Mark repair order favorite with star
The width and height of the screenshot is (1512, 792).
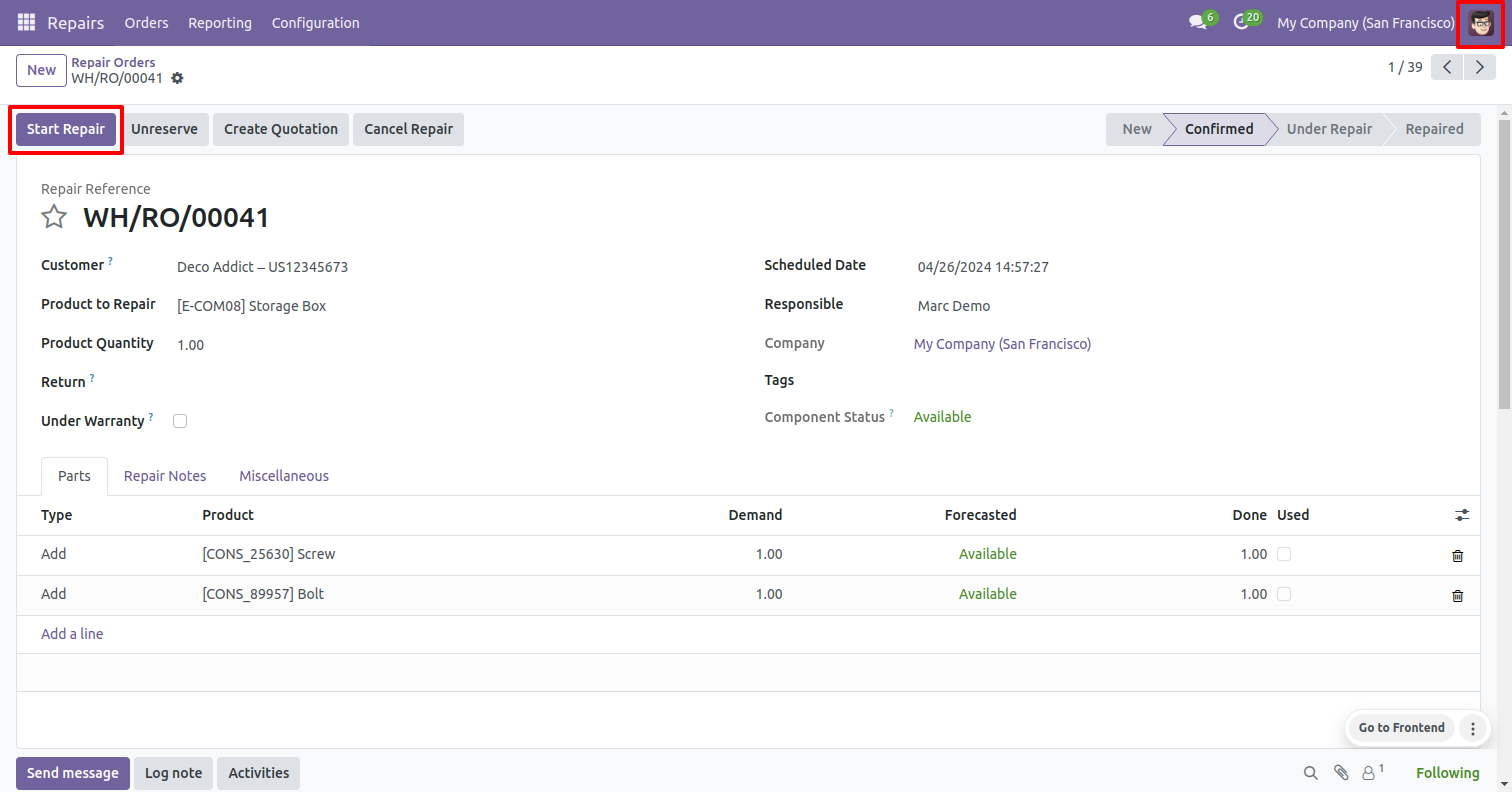coord(54,217)
